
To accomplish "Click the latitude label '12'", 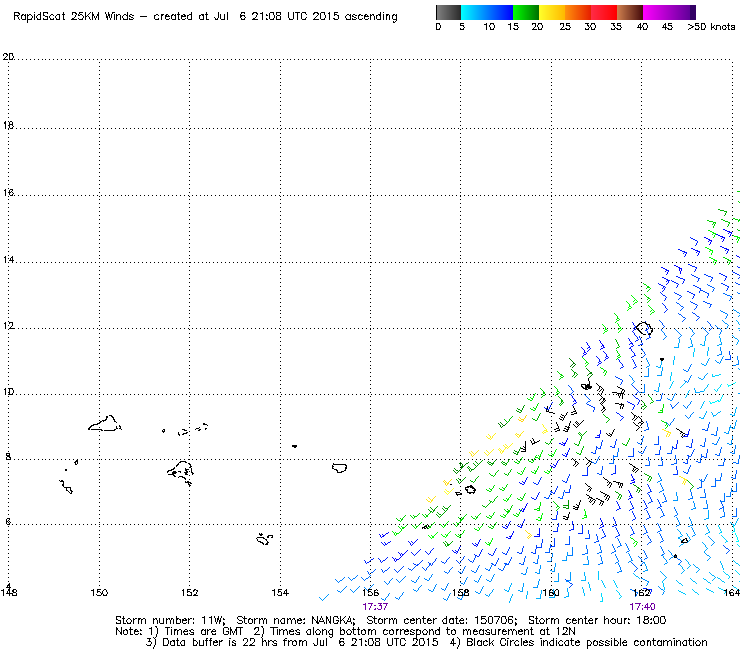I will pyautogui.click(x=8, y=326).
